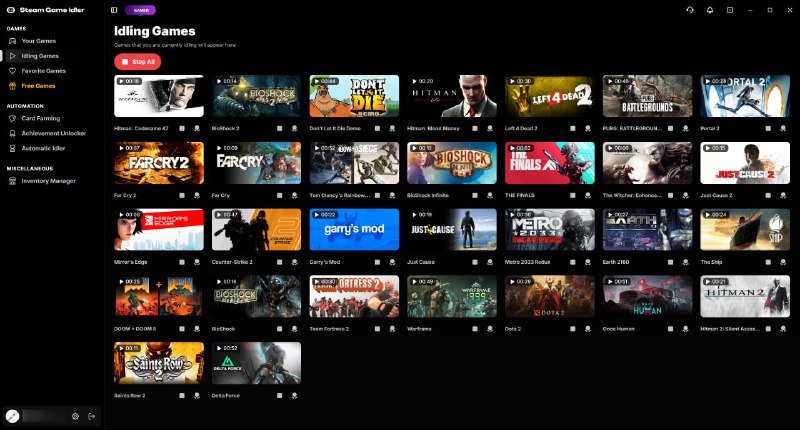Image resolution: width=800 pixels, height=430 pixels.
Task: Open achievements icon for The Witcher: Enhanced Edition
Action: pos(685,195)
